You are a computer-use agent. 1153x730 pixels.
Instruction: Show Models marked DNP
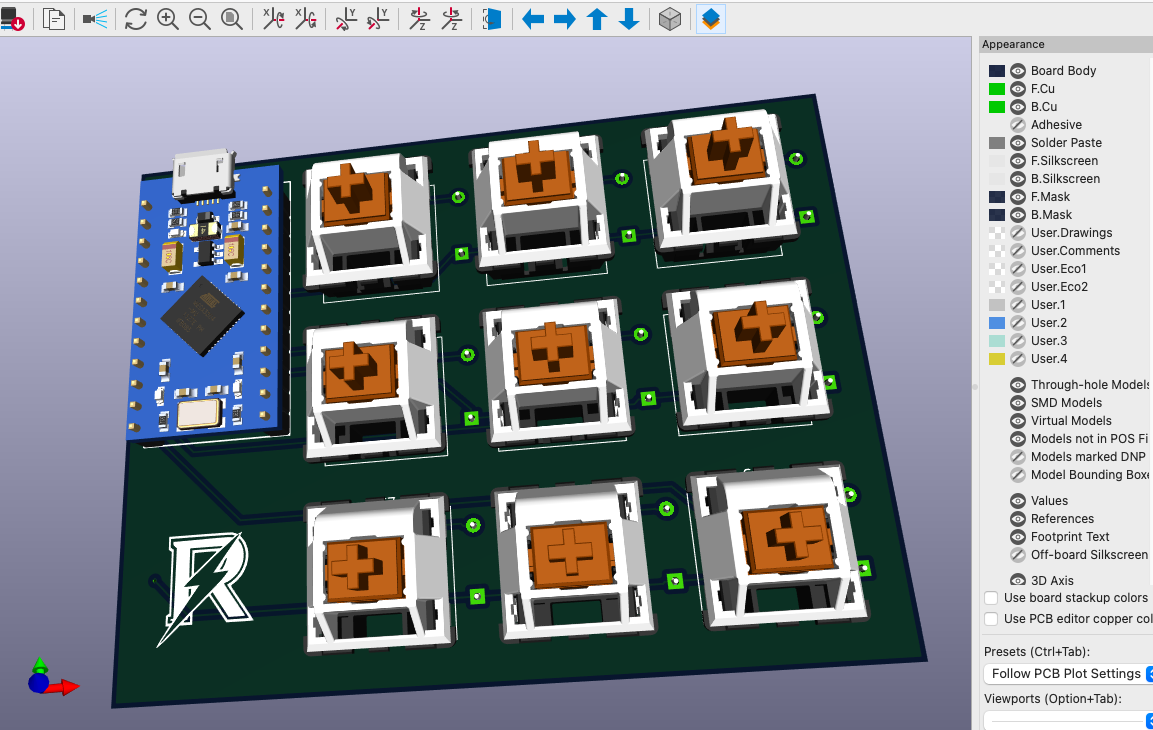1017,456
